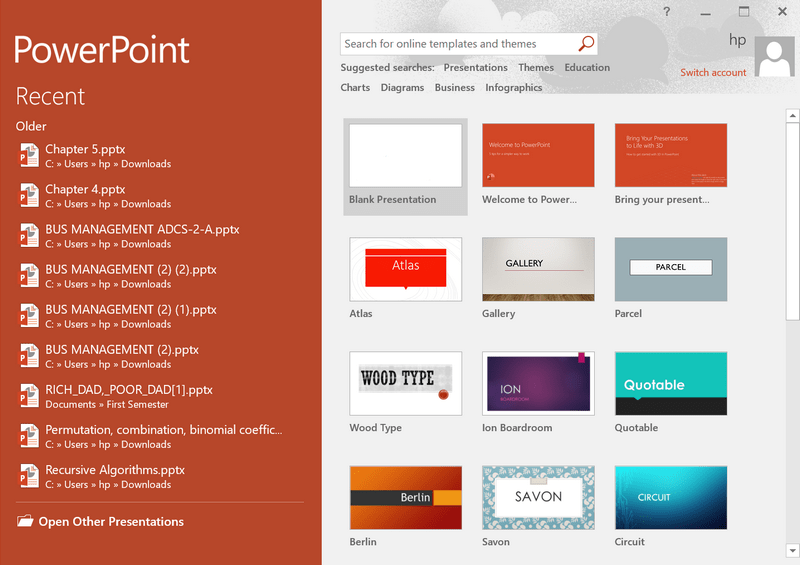Open Chapter 5.pptx from recent list

pyautogui.click(x=160, y=156)
